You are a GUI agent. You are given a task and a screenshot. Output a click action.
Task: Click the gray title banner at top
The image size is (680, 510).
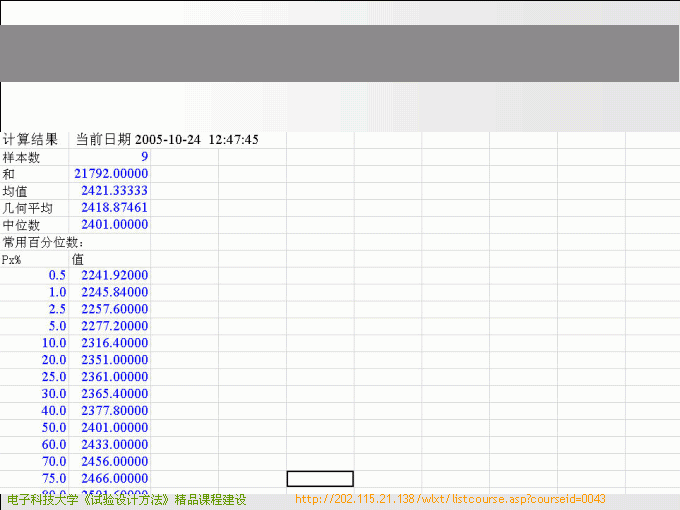point(340,53)
